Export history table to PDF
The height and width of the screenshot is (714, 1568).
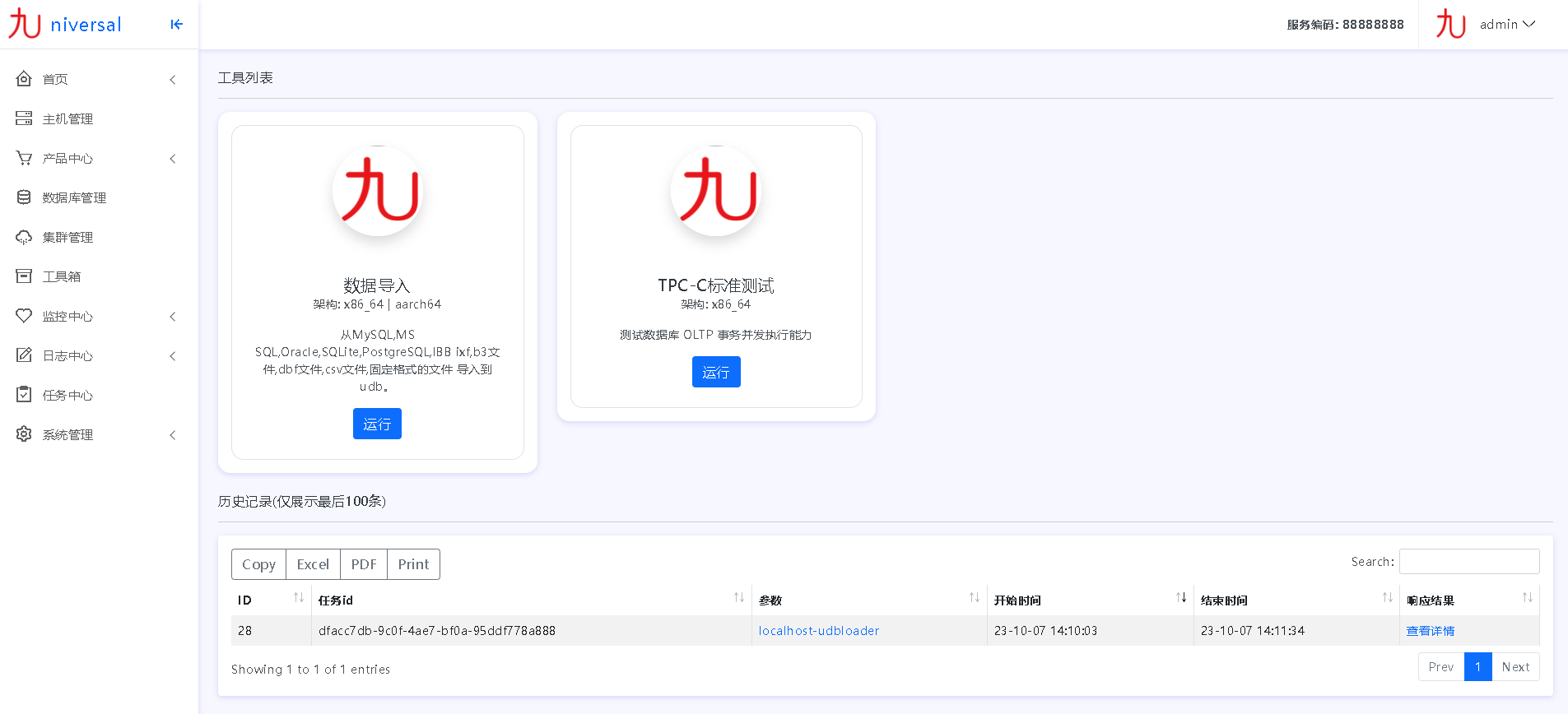click(364, 564)
